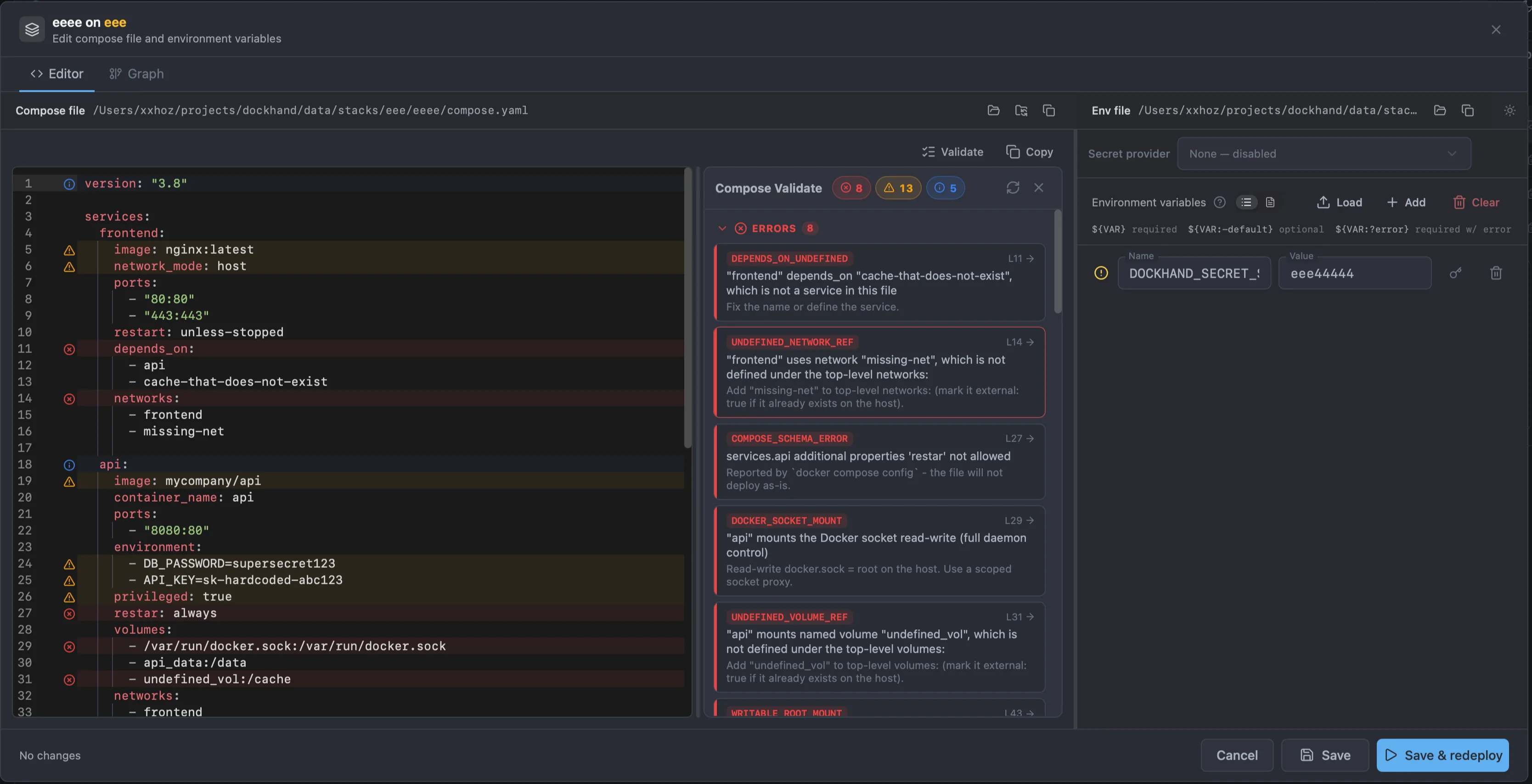
Task: Switch env variables to raw text view
Action: 1270,202
